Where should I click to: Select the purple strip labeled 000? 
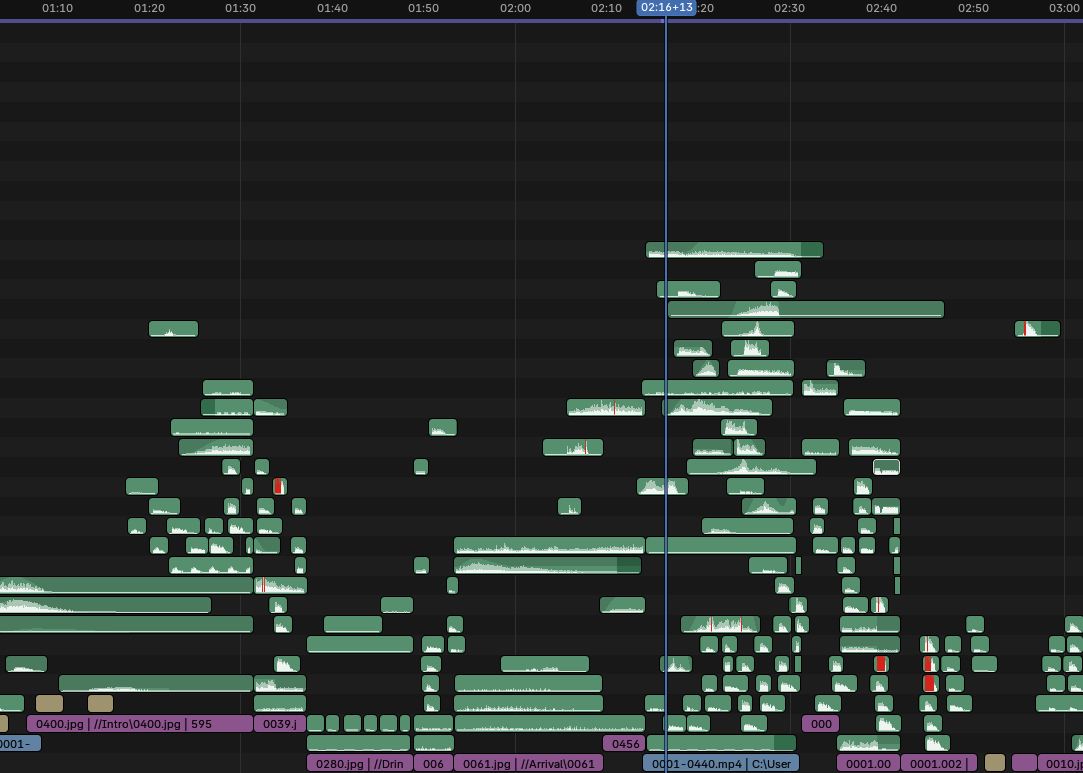820,723
